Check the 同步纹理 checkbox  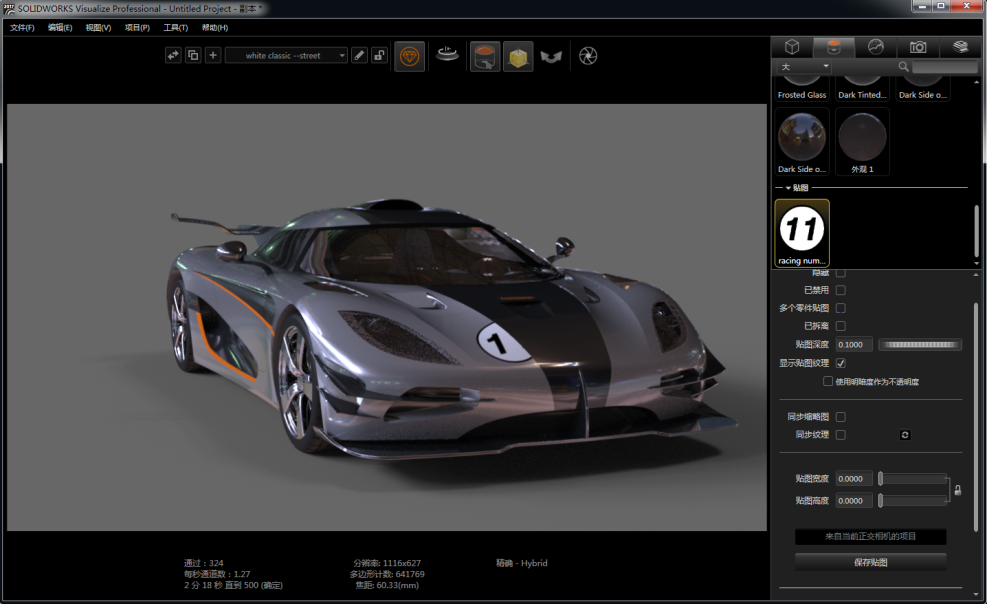841,435
